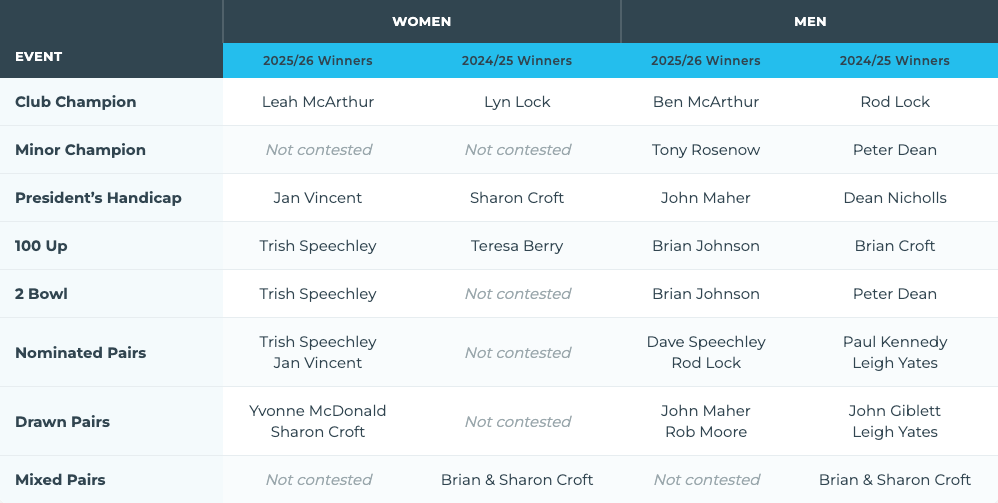Select the Dean Nicholls cell

point(894,197)
